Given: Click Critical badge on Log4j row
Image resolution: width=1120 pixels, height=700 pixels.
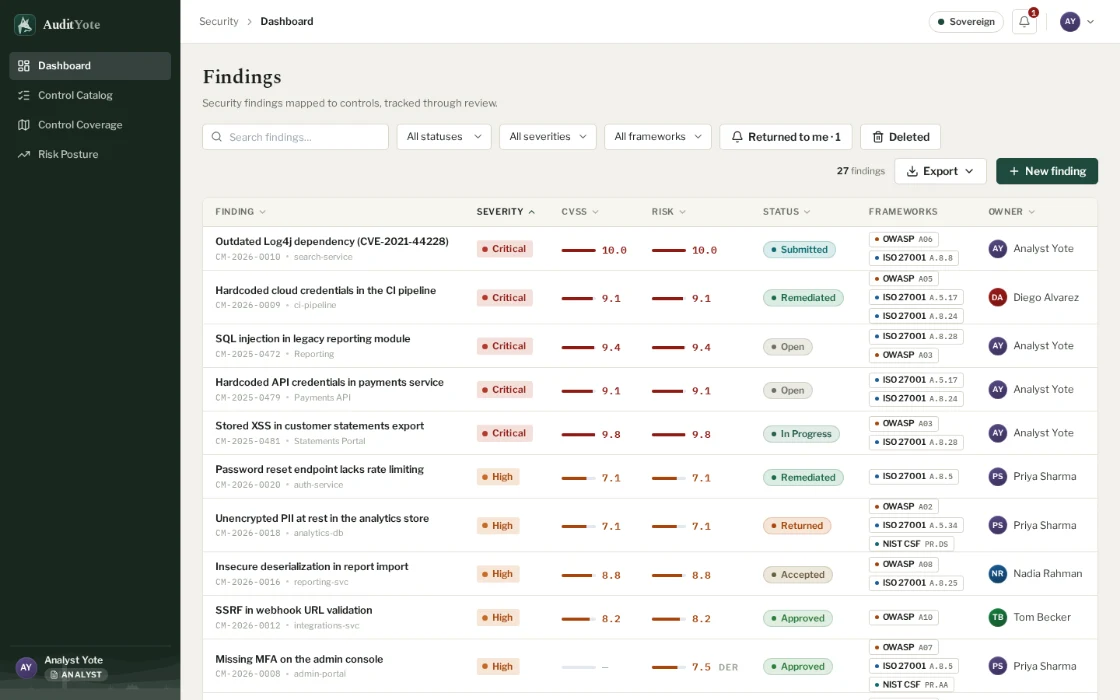Looking at the screenshot, I should (x=504, y=249).
